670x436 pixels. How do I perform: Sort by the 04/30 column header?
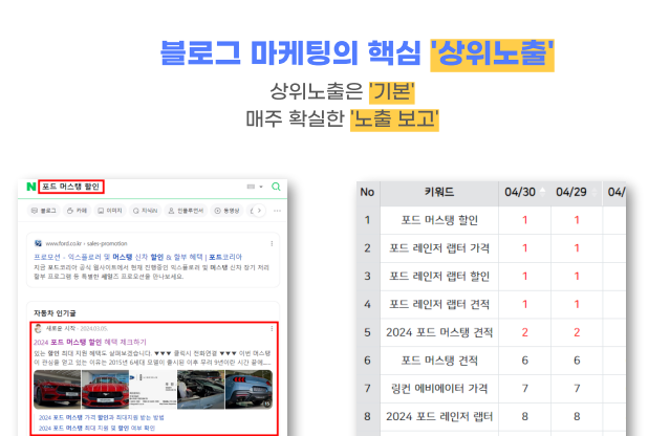pyautogui.click(x=524, y=192)
